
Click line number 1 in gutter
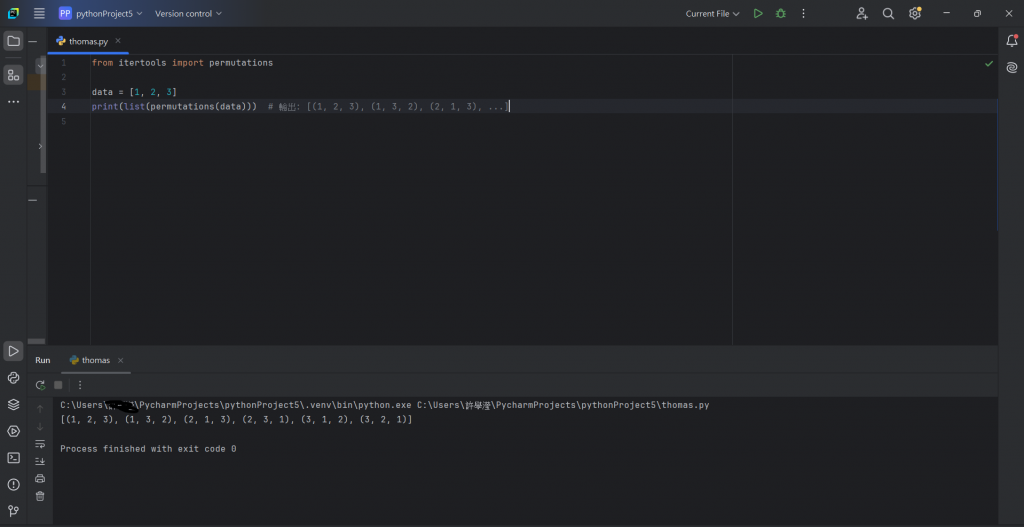pyautogui.click(x=64, y=63)
